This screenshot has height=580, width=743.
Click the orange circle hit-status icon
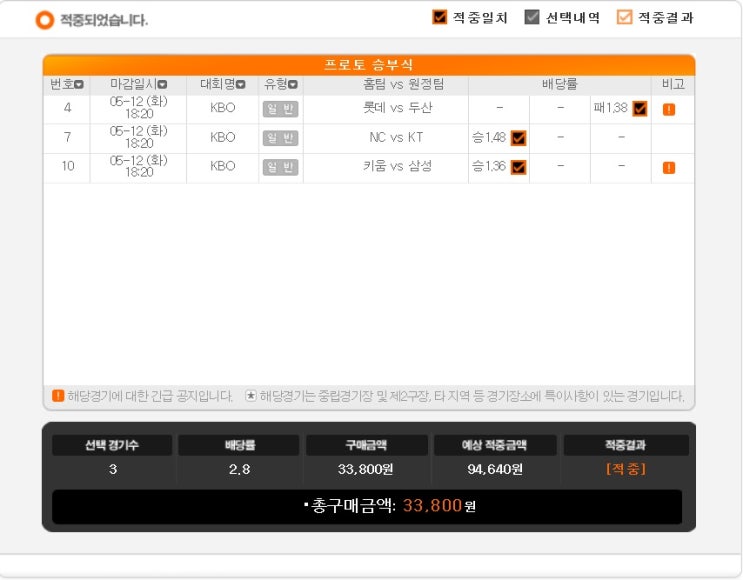tap(45, 20)
